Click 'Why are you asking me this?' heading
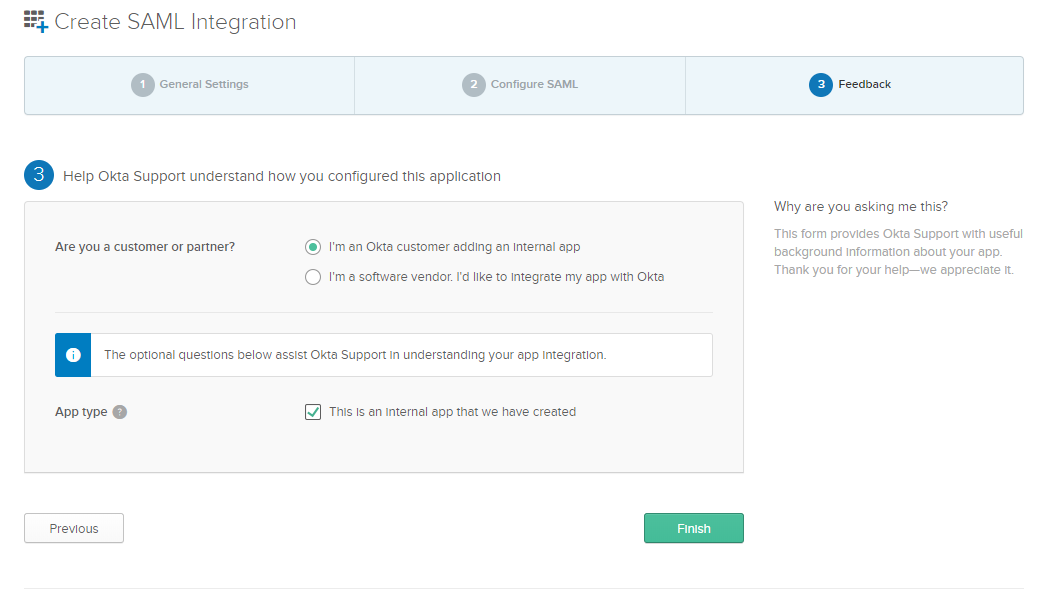Image resolution: width=1043 pixels, height=592 pixels. click(861, 206)
